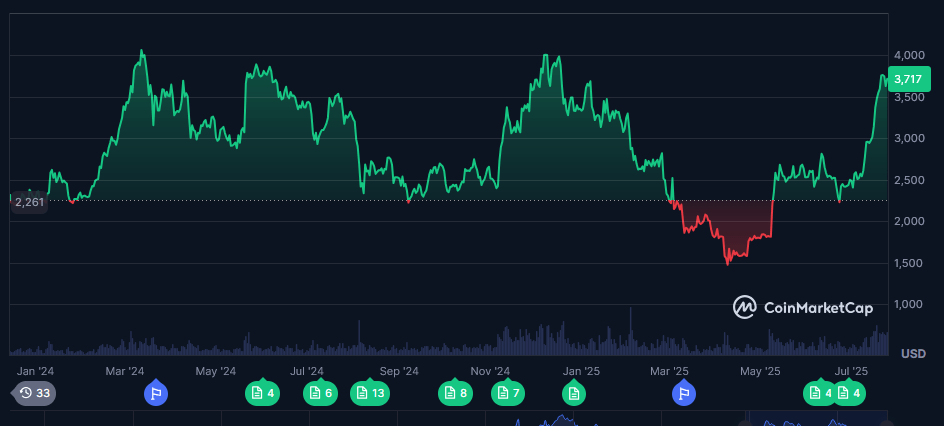Click the Jan '24 date on time axis
Screen dimensions: 944x426
(x=36, y=371)
